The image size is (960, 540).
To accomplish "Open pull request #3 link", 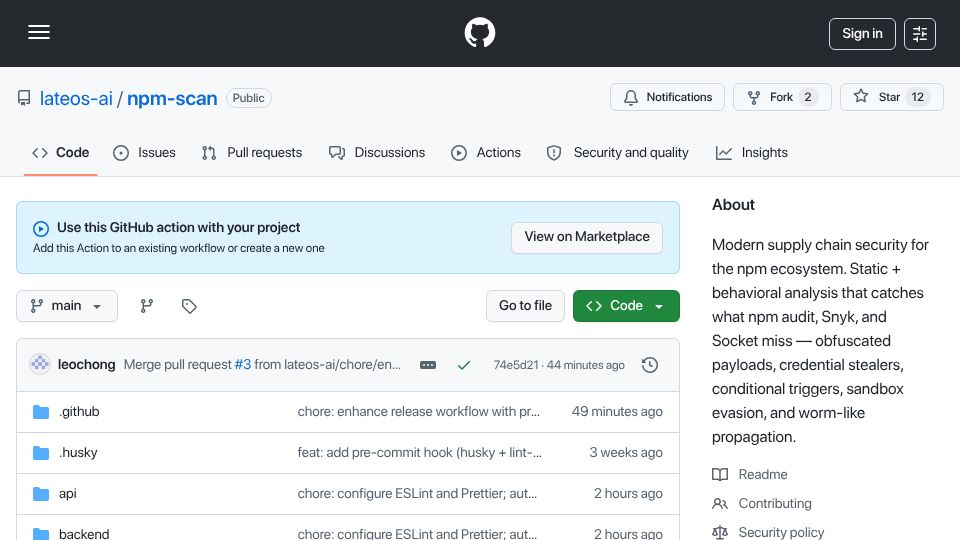I will (x=242, y=364).
